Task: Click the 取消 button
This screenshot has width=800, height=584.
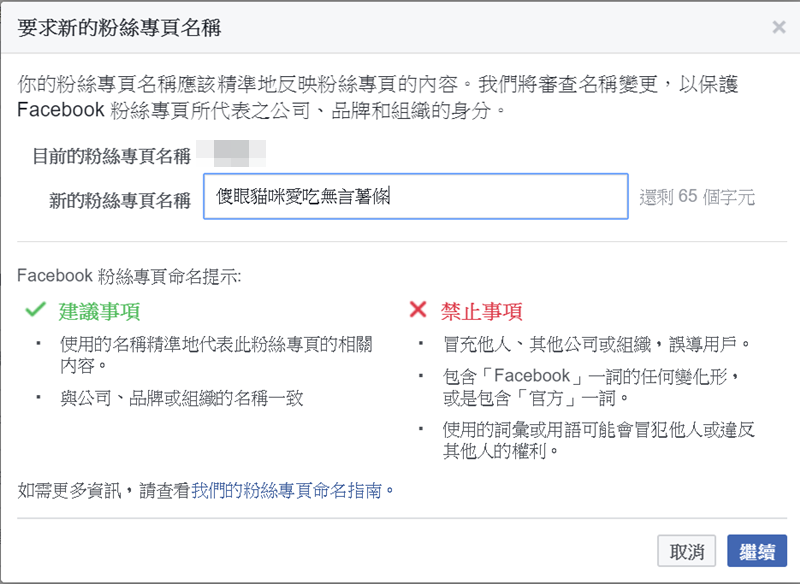Action: (687, 551)
